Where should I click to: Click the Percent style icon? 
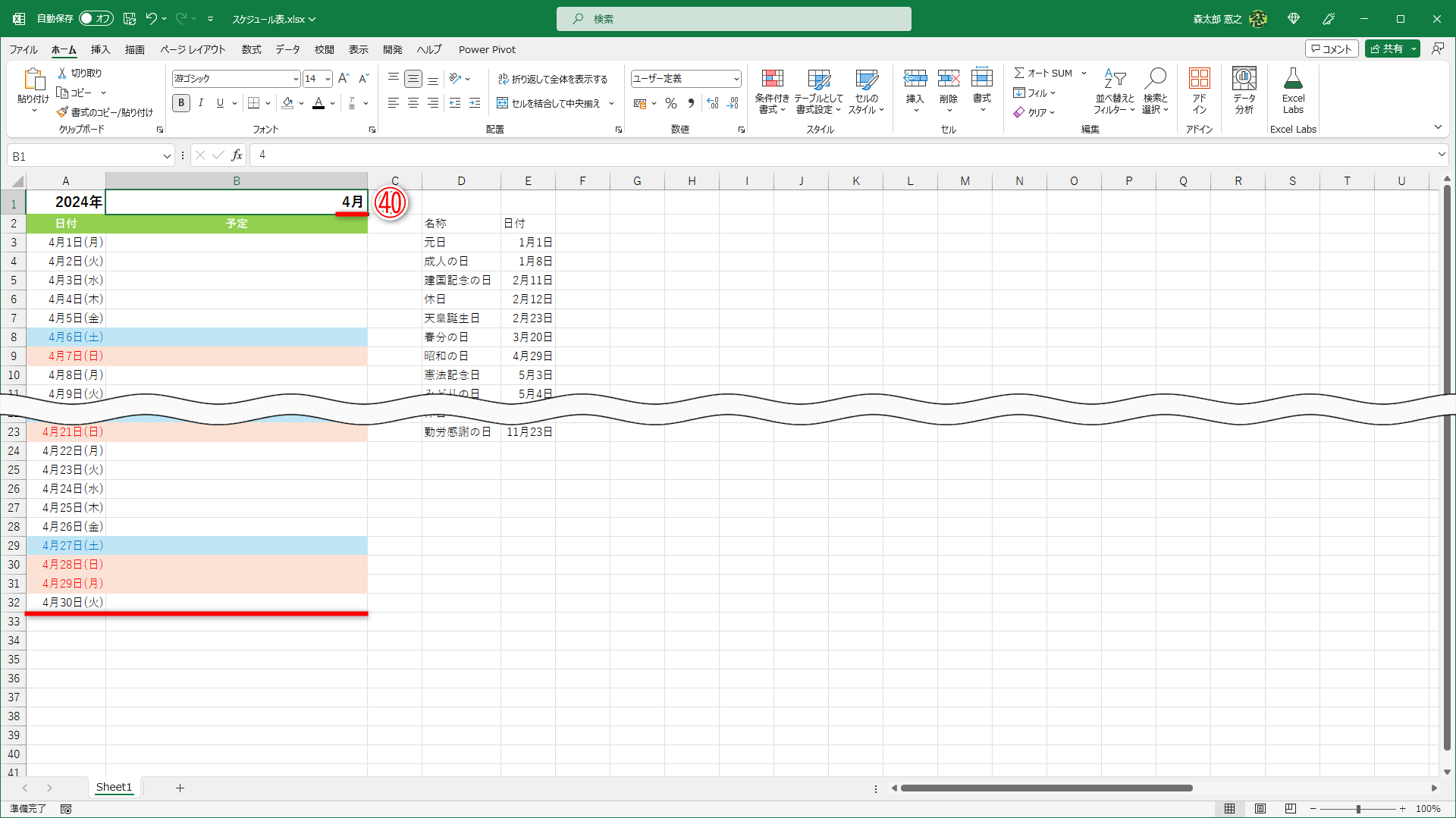tap(671, 103)
